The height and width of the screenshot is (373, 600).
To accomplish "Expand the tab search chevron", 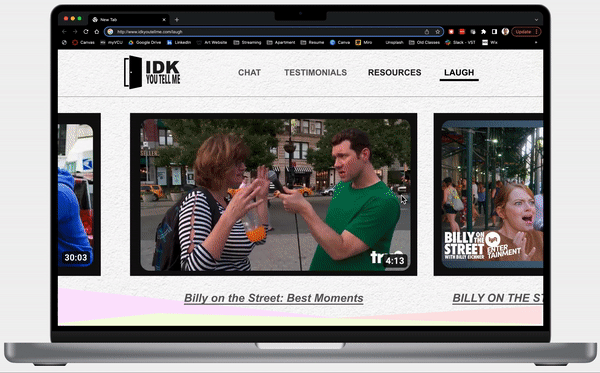I will click(x=536, y=20).
